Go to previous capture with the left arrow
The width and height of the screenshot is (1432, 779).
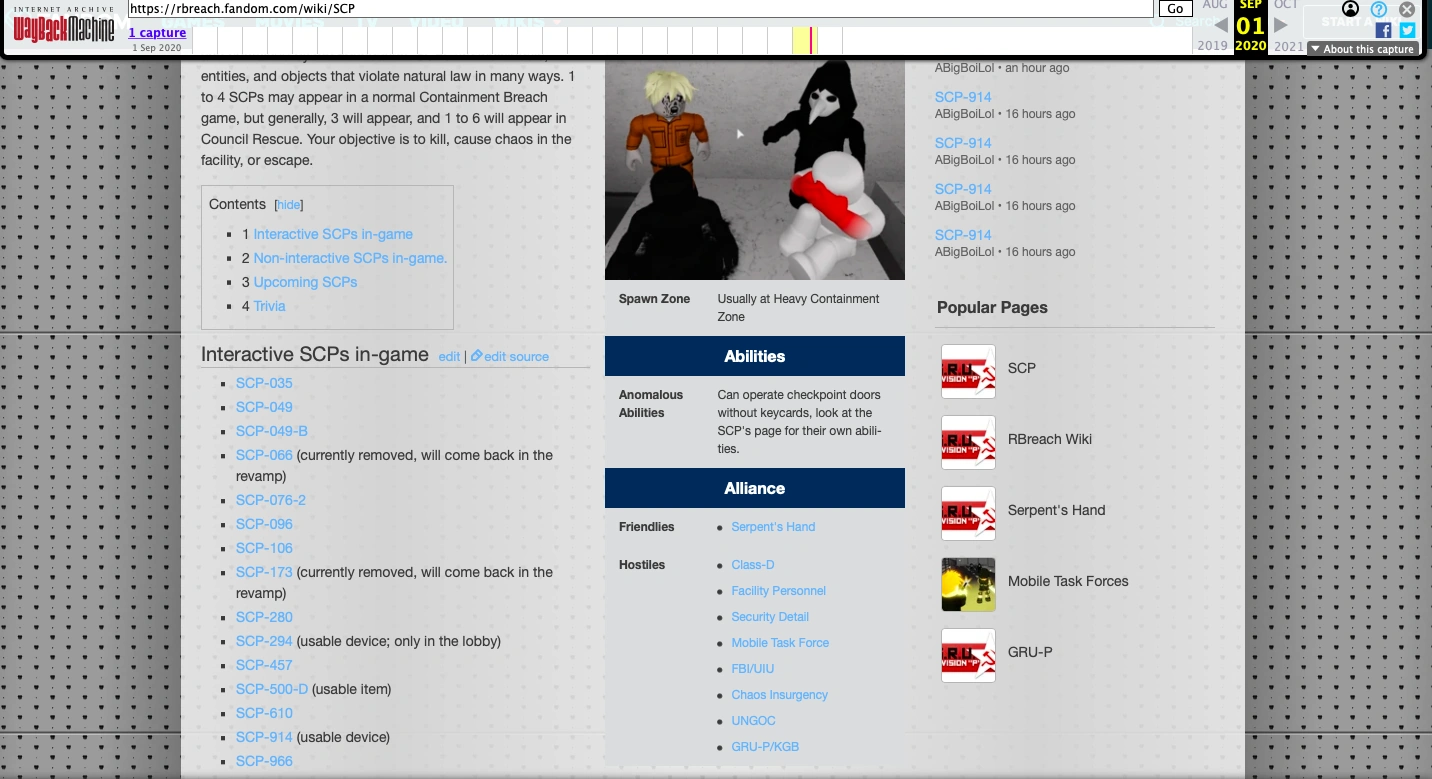tap(1223, 26)
